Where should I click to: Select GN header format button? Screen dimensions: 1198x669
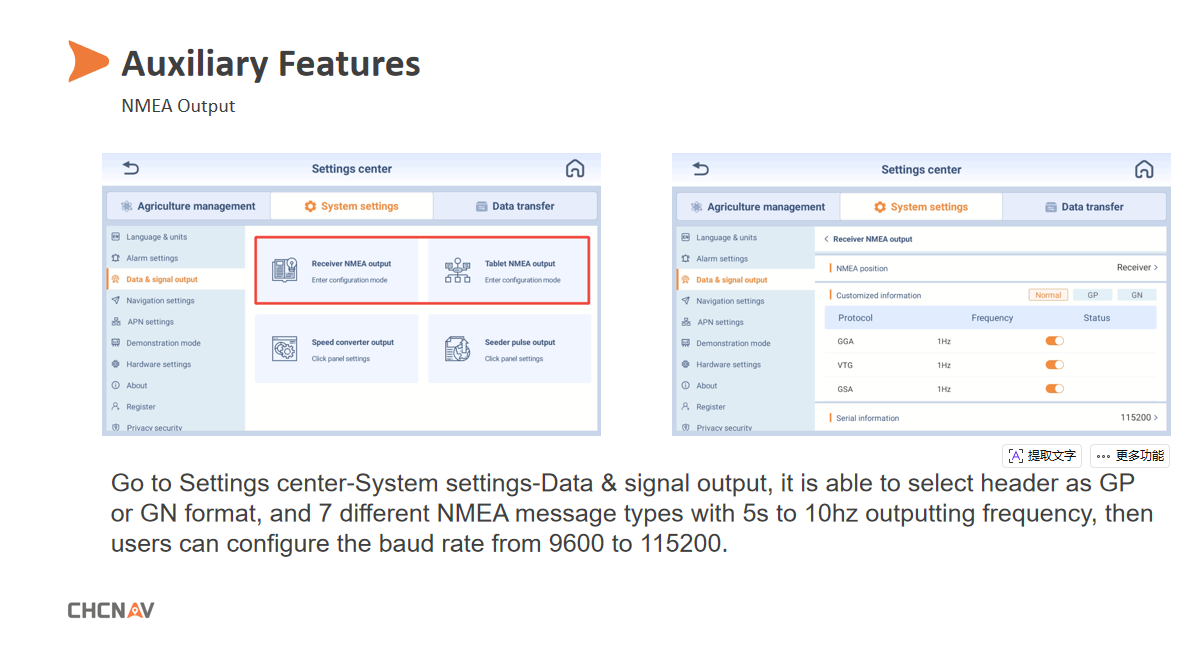(1137, 295)
